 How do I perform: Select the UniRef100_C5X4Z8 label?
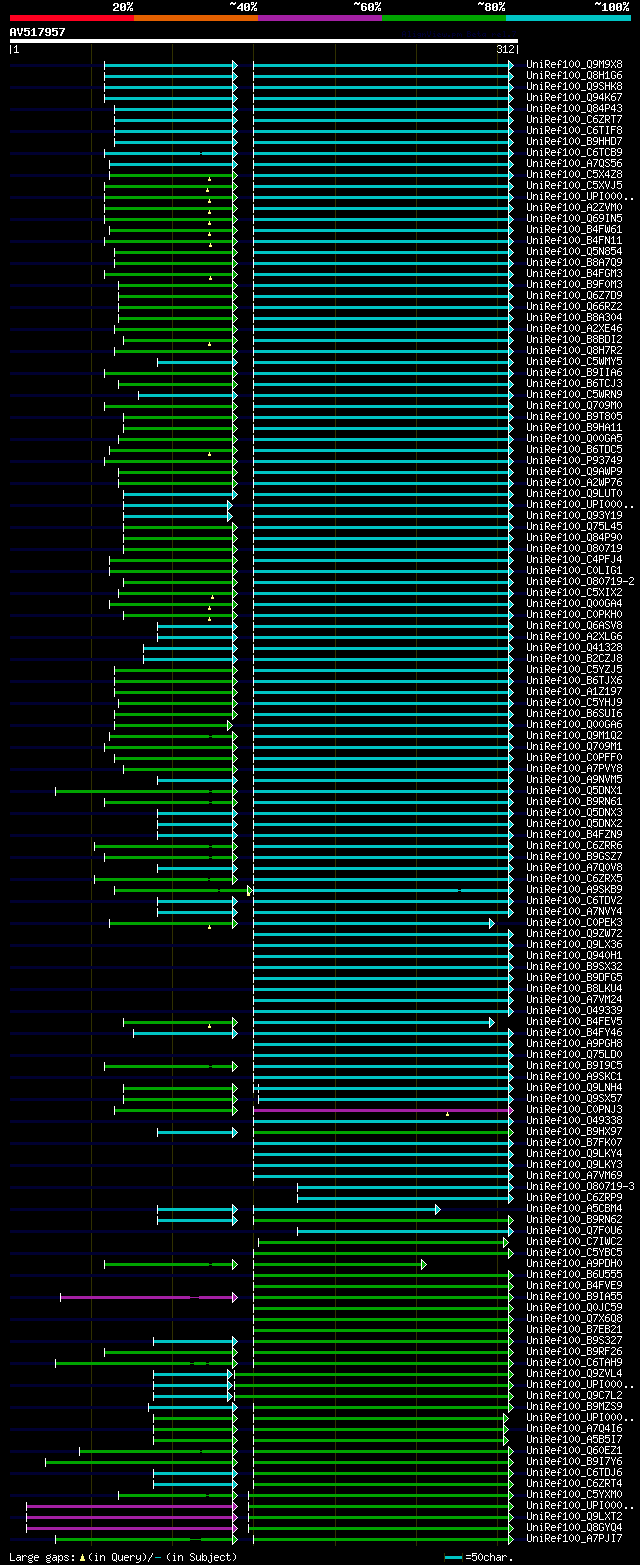[x=574, y=174]
